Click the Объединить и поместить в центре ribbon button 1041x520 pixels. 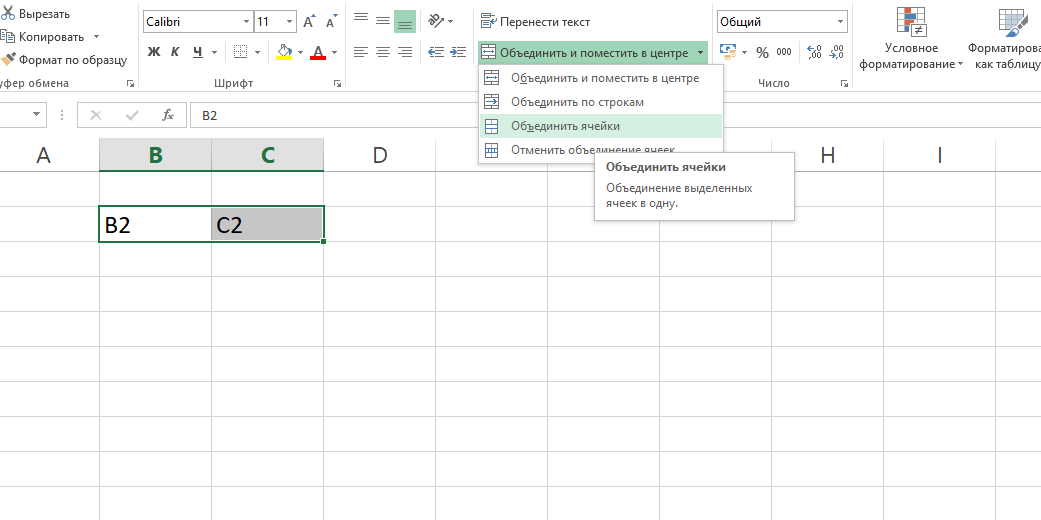coord(584,52)
